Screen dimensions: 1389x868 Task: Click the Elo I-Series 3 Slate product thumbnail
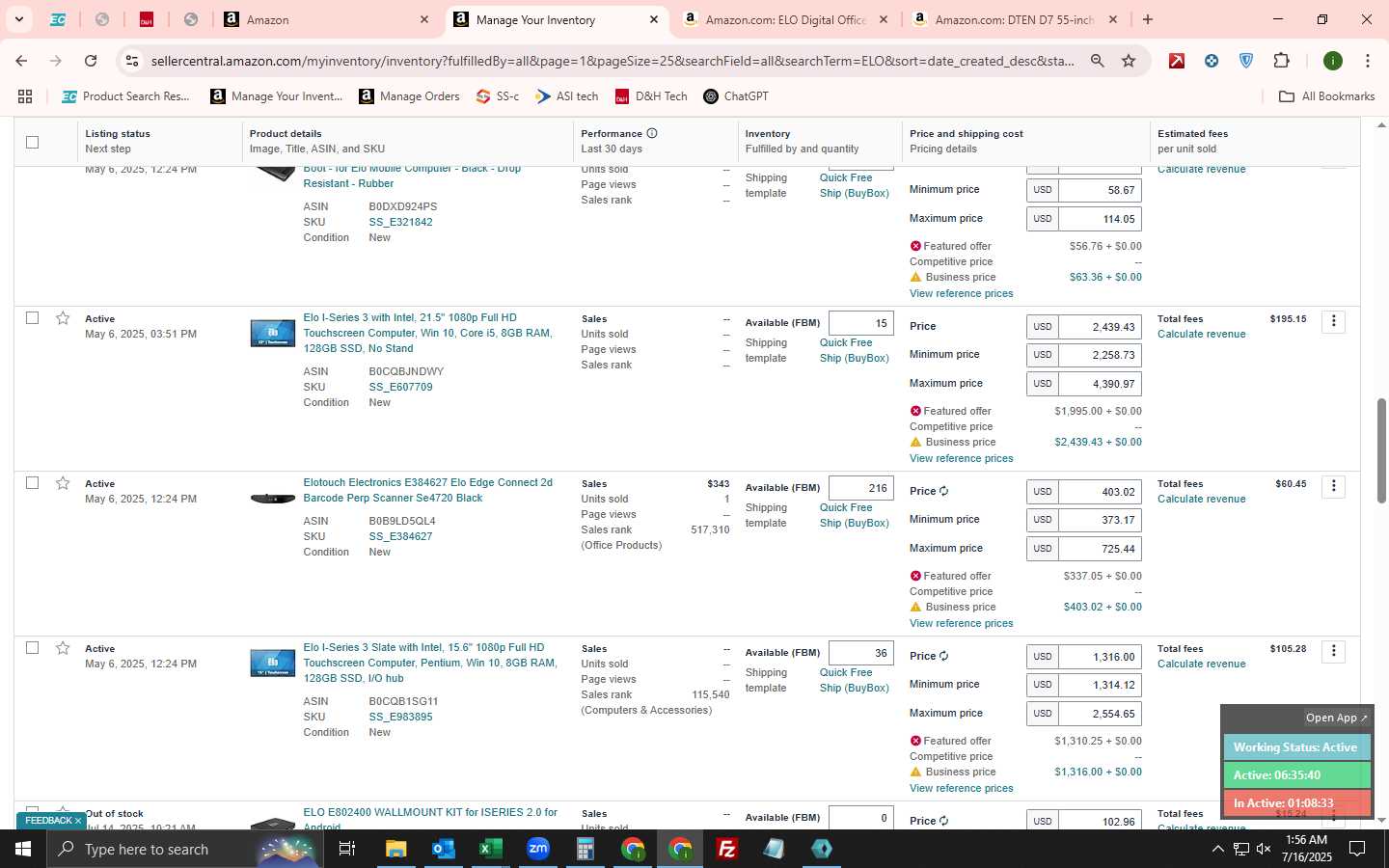point(272,664)
